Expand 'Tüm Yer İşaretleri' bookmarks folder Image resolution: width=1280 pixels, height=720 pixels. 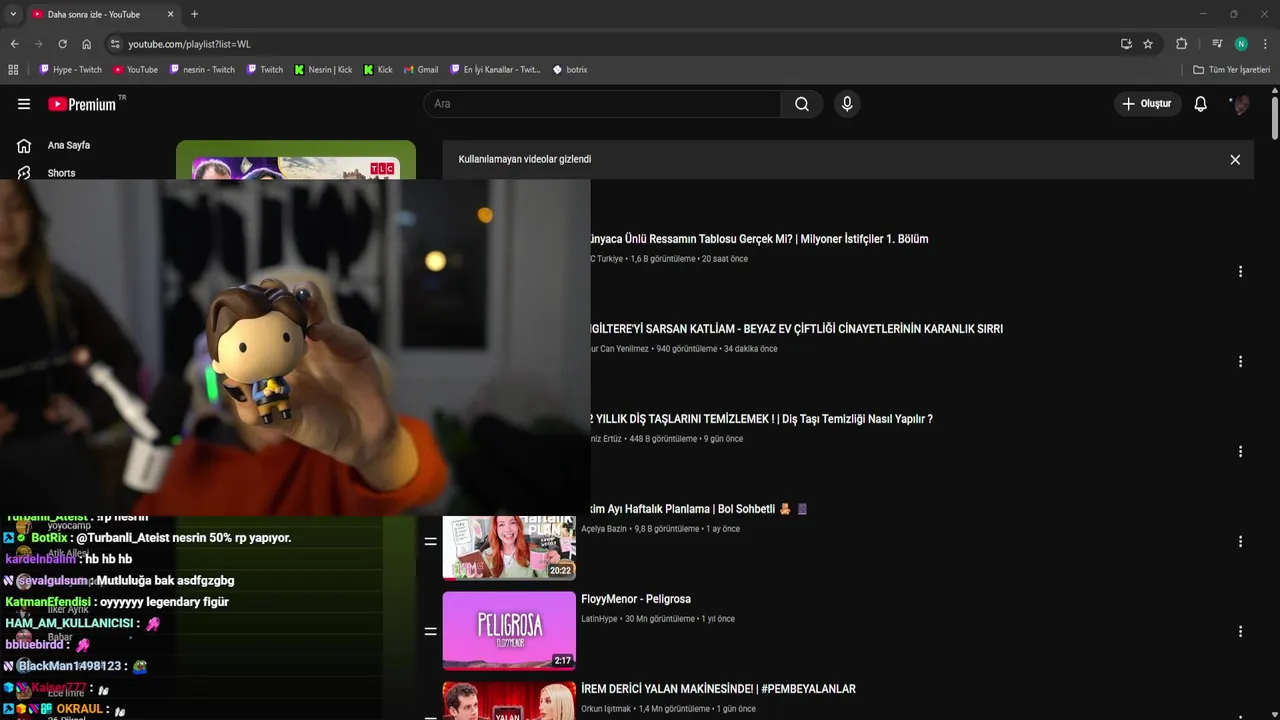click(x=1231, y=70)
